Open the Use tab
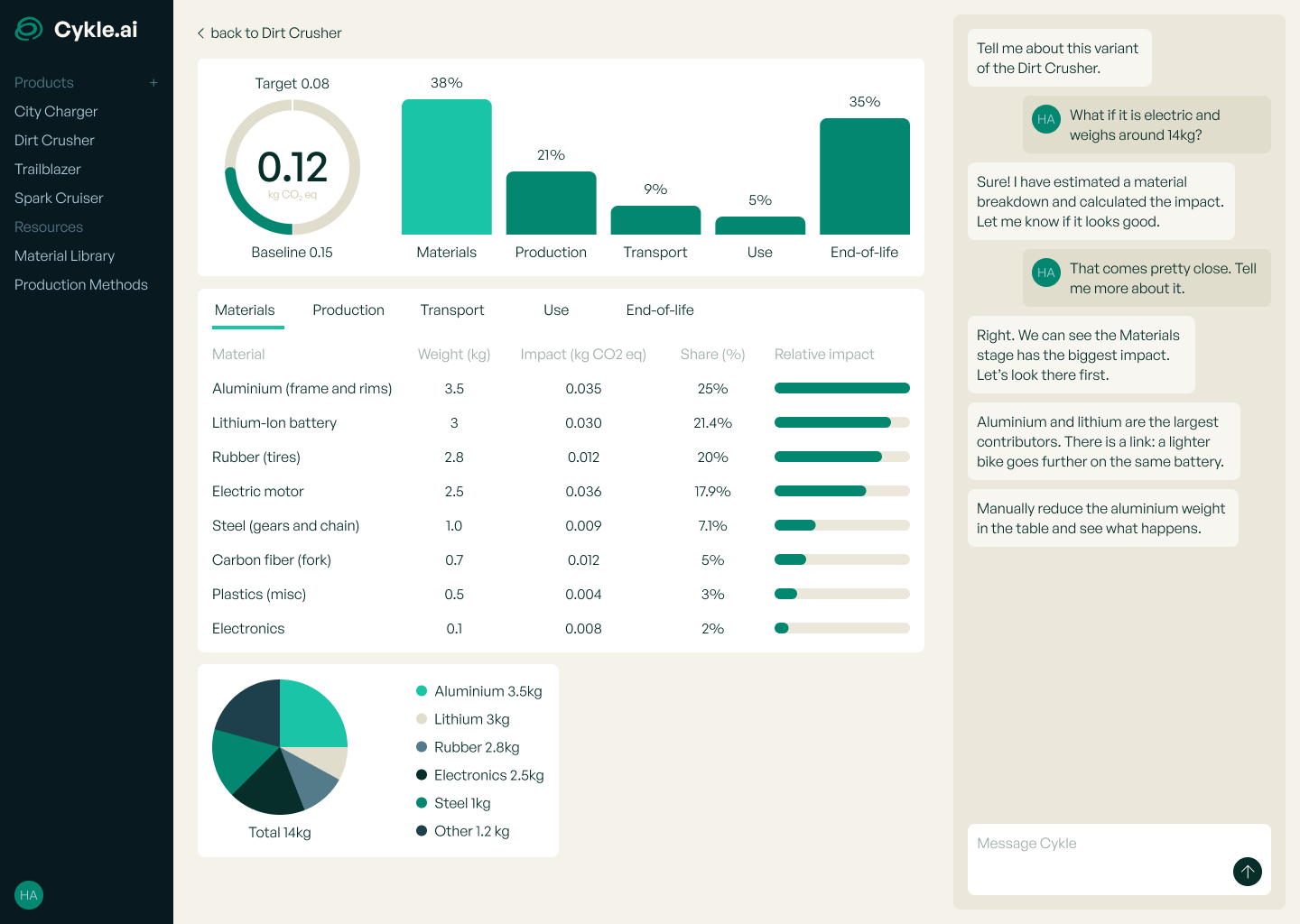 (556, 310)
